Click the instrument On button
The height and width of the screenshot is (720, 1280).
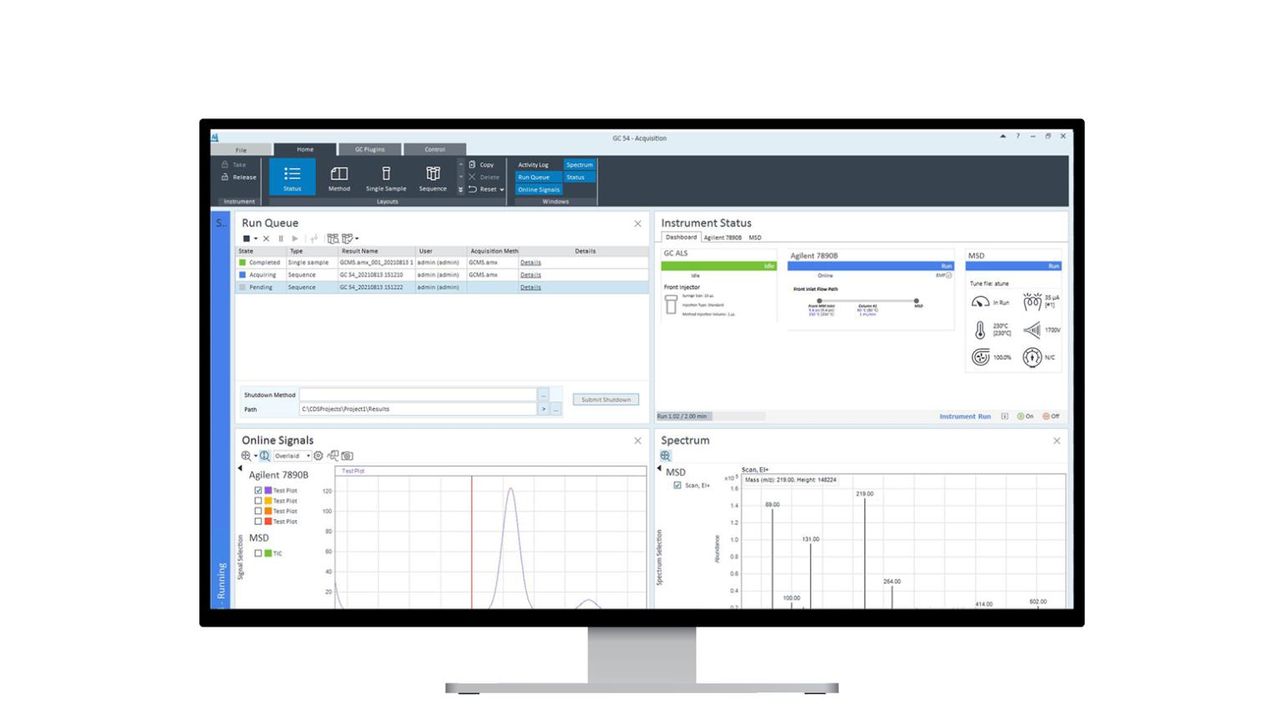(1023, 416)
